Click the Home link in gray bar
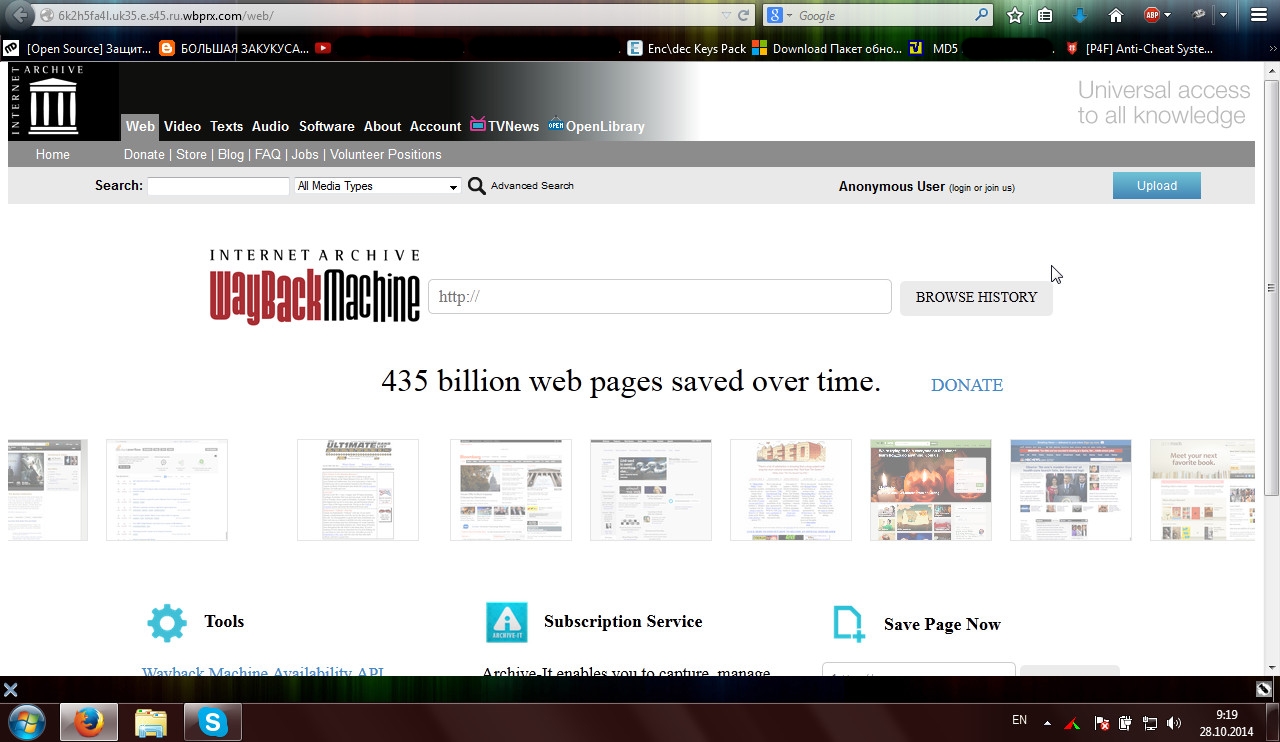 click(53, 154)
